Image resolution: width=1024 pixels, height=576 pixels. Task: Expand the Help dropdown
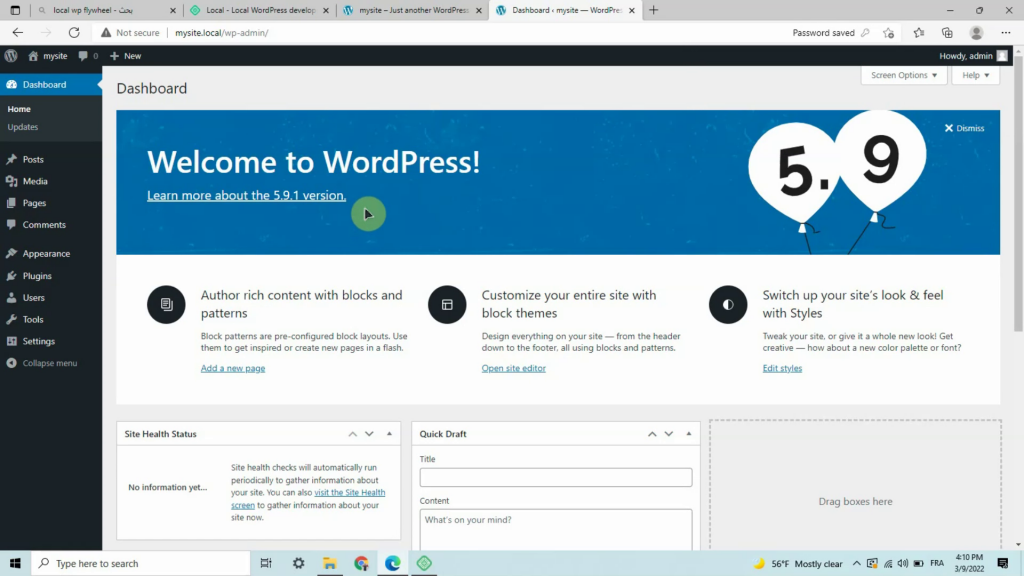coord(976,75)
